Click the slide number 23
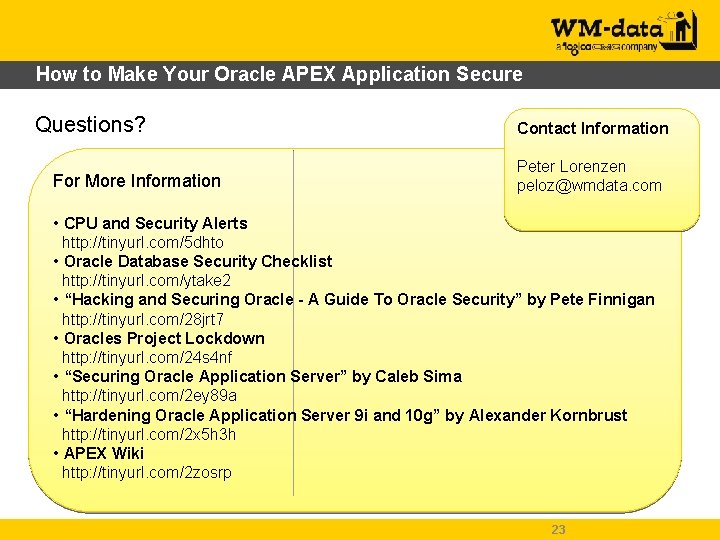This screenshot has width=720, height=540. coord(558,529)
